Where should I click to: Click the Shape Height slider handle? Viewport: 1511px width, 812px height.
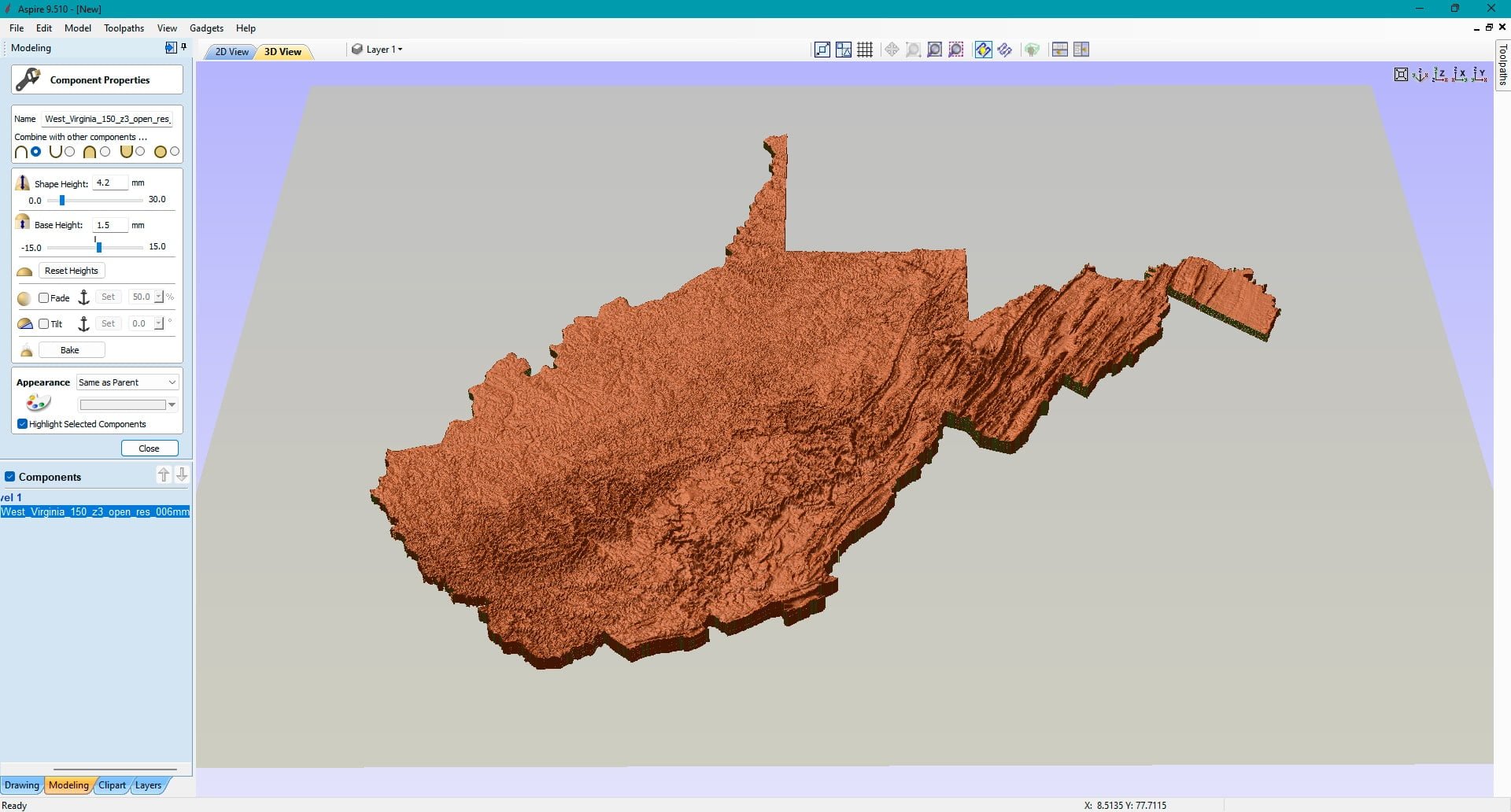62,200
